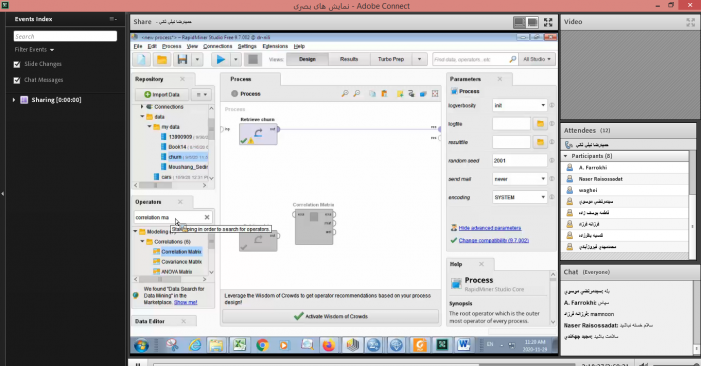The width and height of the screenshot is (701, 366).
Task: Click the Events Index search field
Action: tap(65, 36)
